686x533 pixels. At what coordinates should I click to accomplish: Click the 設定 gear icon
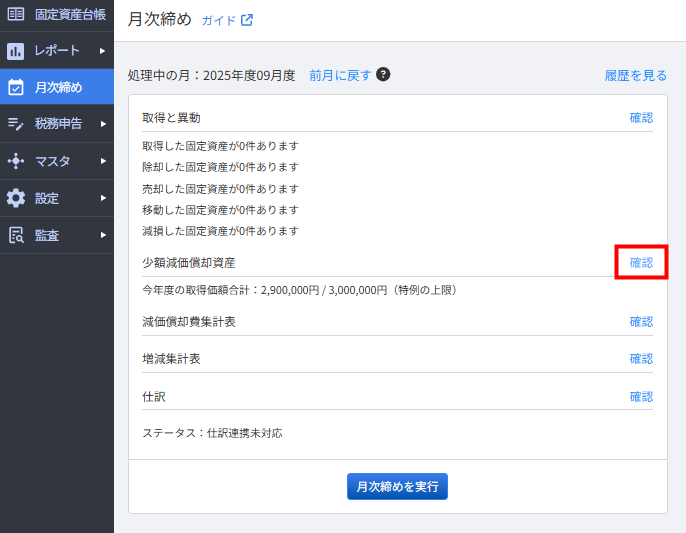coord(16,198)
